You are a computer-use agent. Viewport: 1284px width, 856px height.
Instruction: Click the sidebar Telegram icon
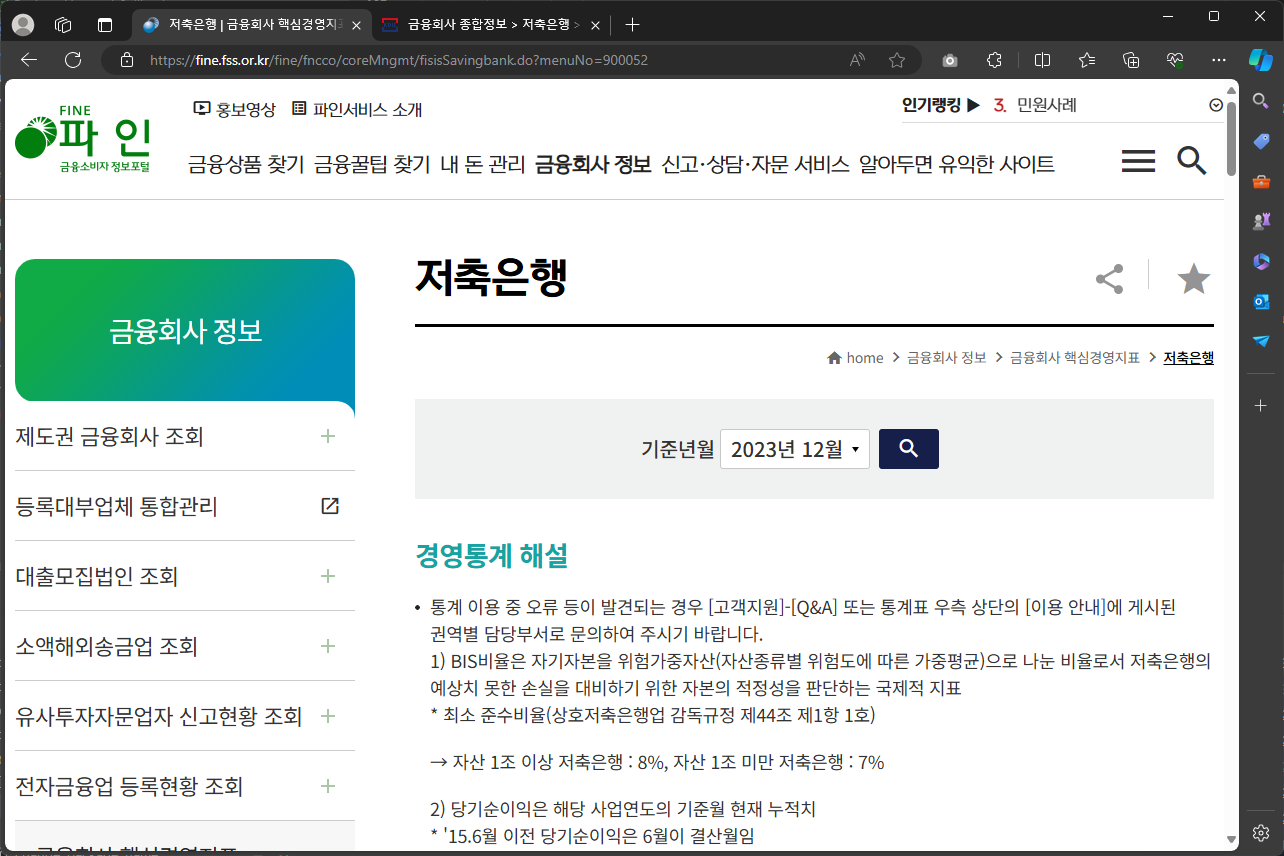tap(1261, 341)
